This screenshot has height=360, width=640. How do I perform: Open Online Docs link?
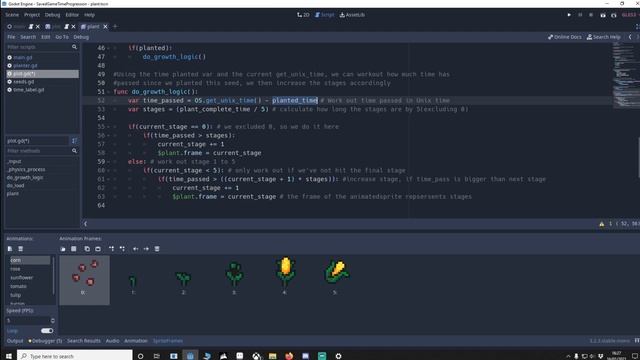pos(564,37)
